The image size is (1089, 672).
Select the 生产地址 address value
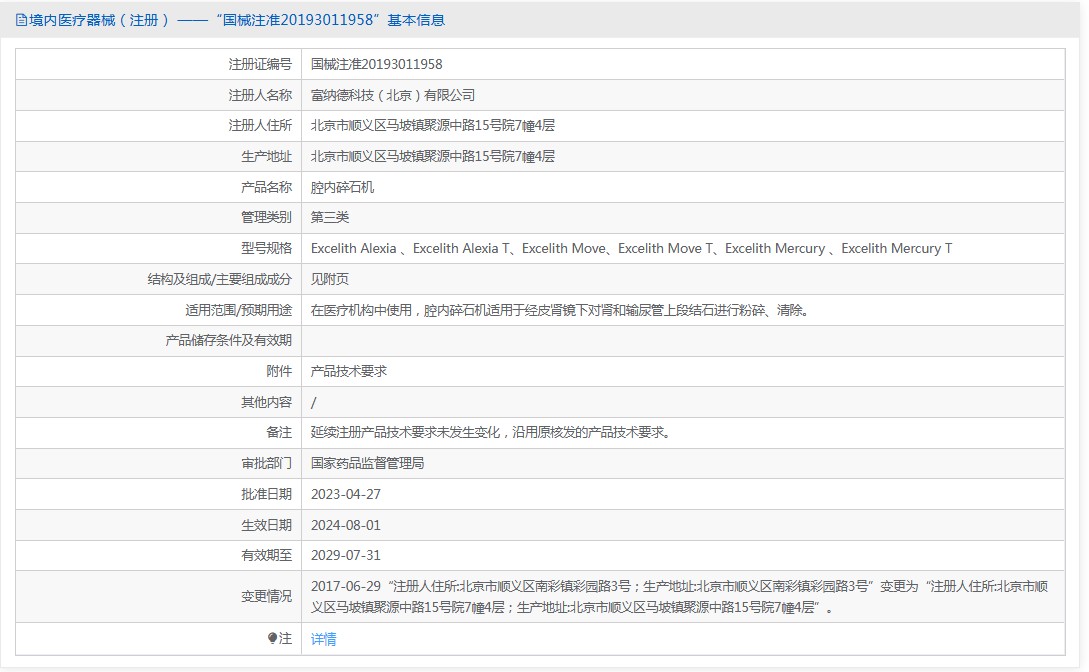coord(432,156)
